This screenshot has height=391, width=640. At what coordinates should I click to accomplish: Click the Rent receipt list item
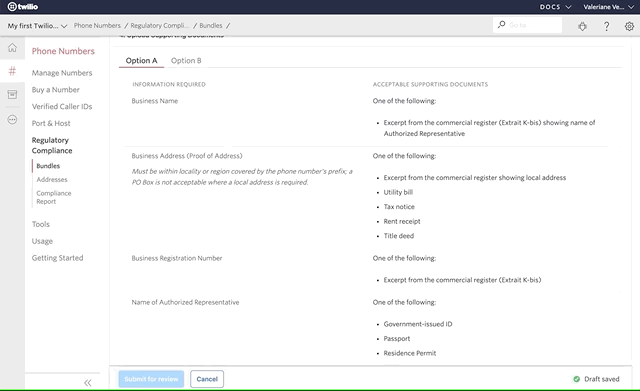click(402, 222)
